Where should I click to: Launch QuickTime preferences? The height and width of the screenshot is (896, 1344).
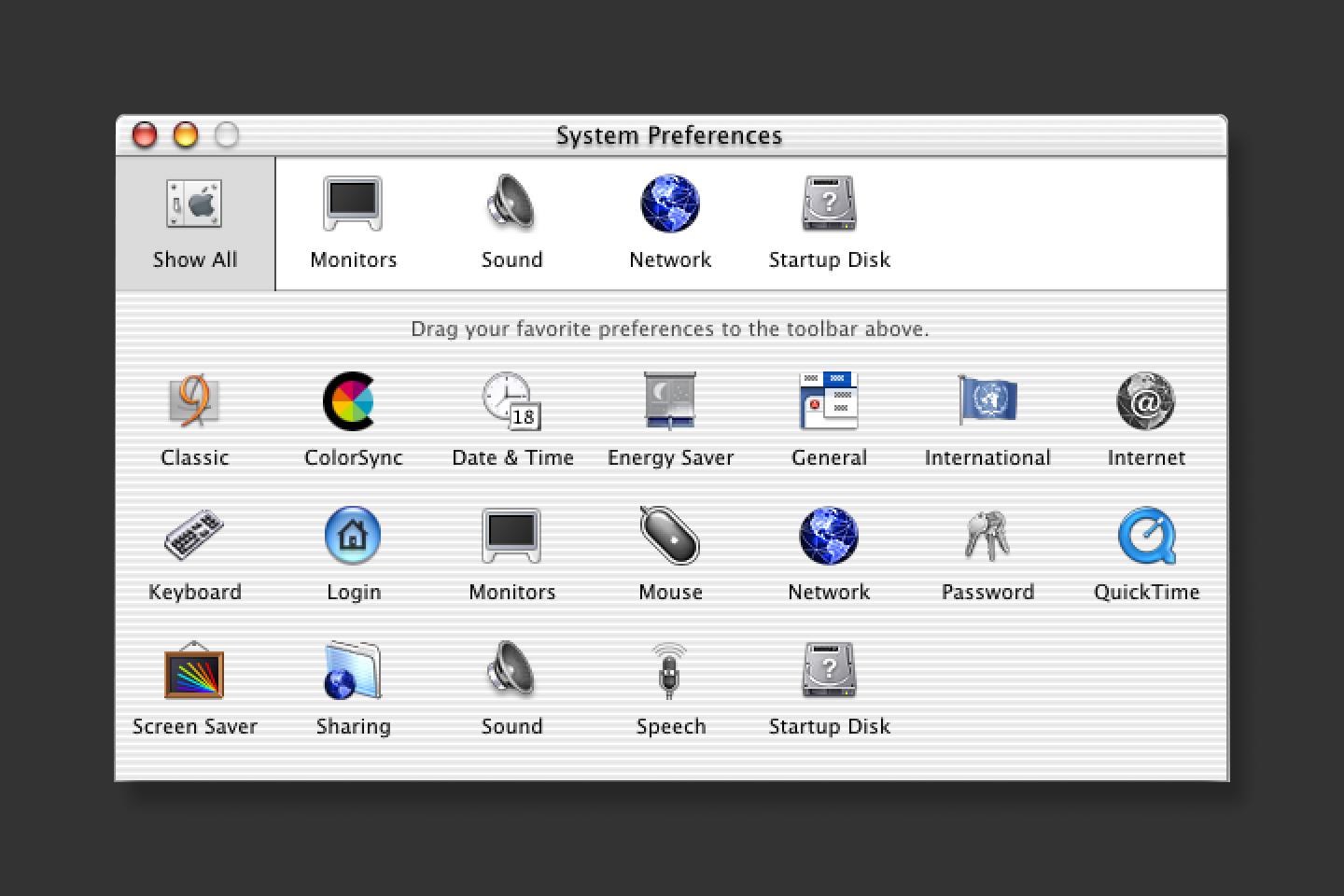[x=1146, y=537]
